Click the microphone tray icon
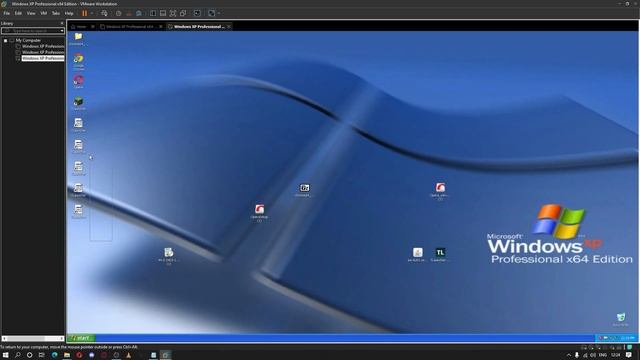 [x=577, y=356]
